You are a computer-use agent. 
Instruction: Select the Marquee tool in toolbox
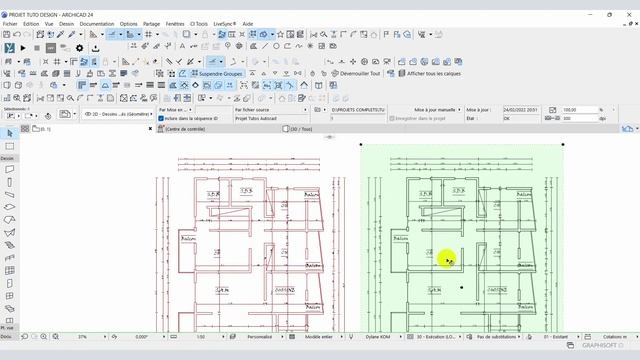(x=10, y=146)
